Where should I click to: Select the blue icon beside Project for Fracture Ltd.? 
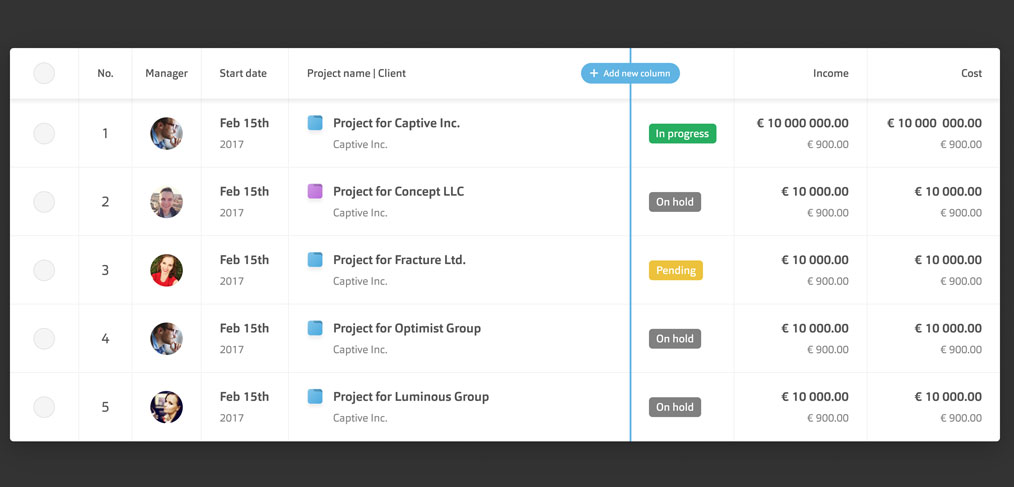[x=315, y=260]
